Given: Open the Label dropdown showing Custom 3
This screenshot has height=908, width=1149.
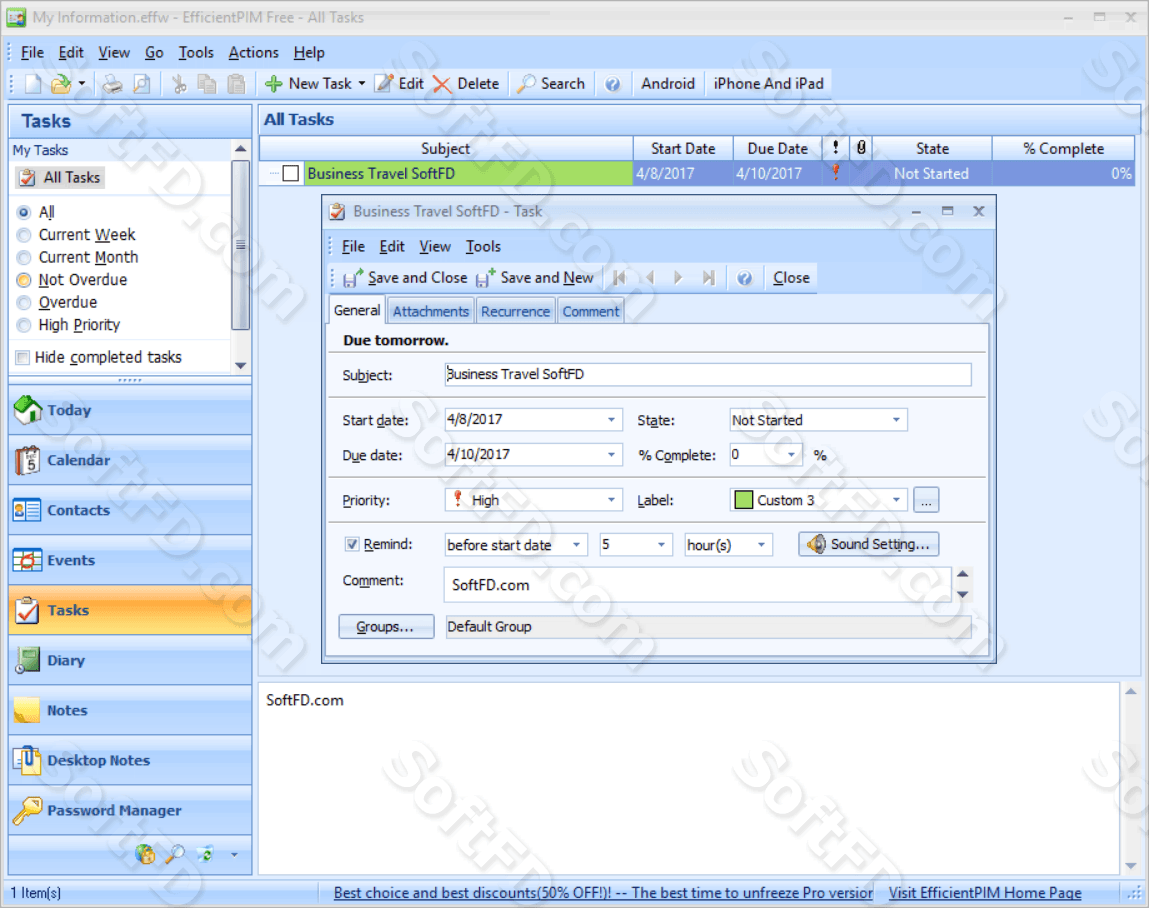Looking at the screenshot, I should [896, 501].
